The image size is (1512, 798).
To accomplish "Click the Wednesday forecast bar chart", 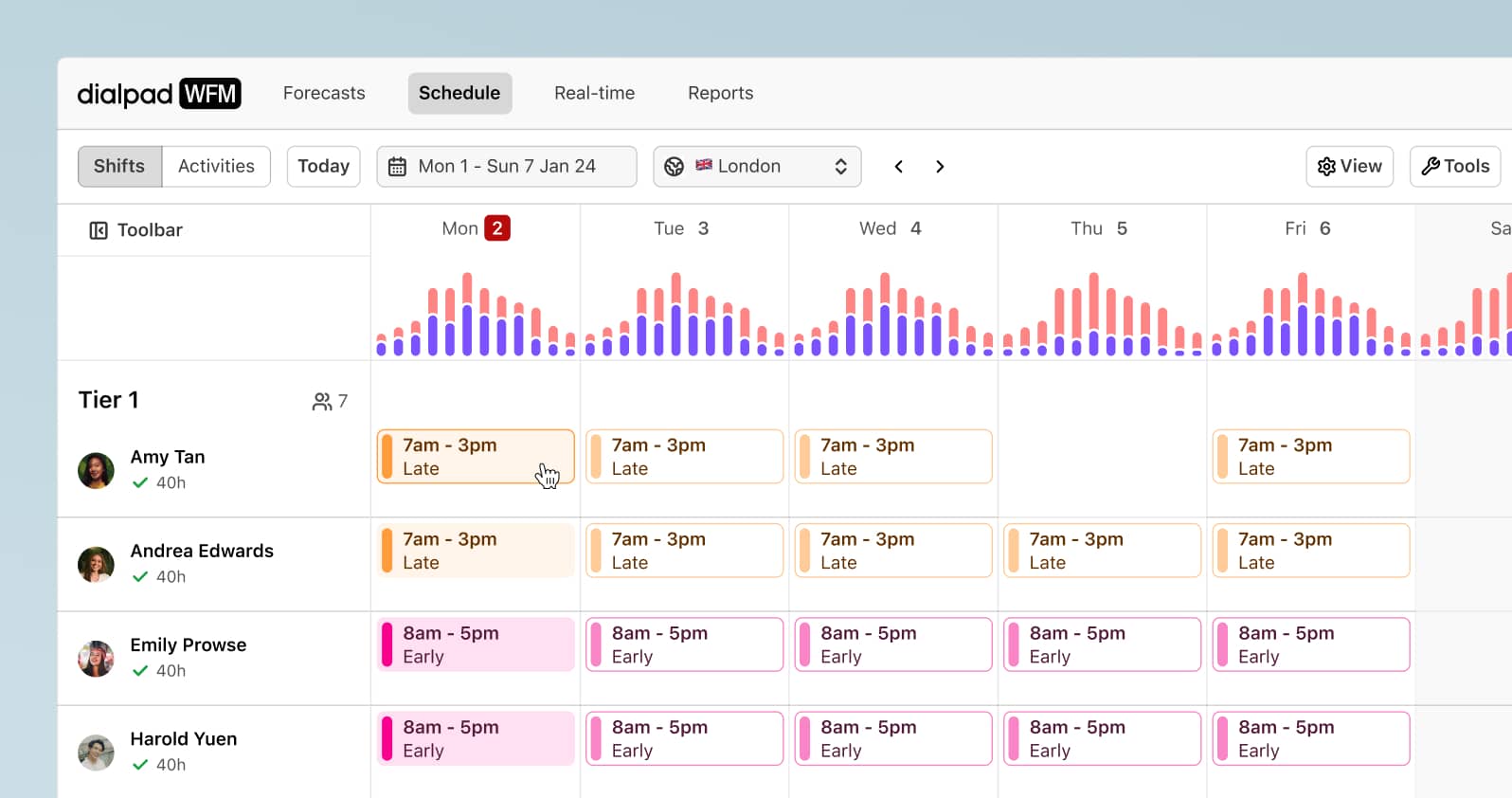I will click(892, 315).
